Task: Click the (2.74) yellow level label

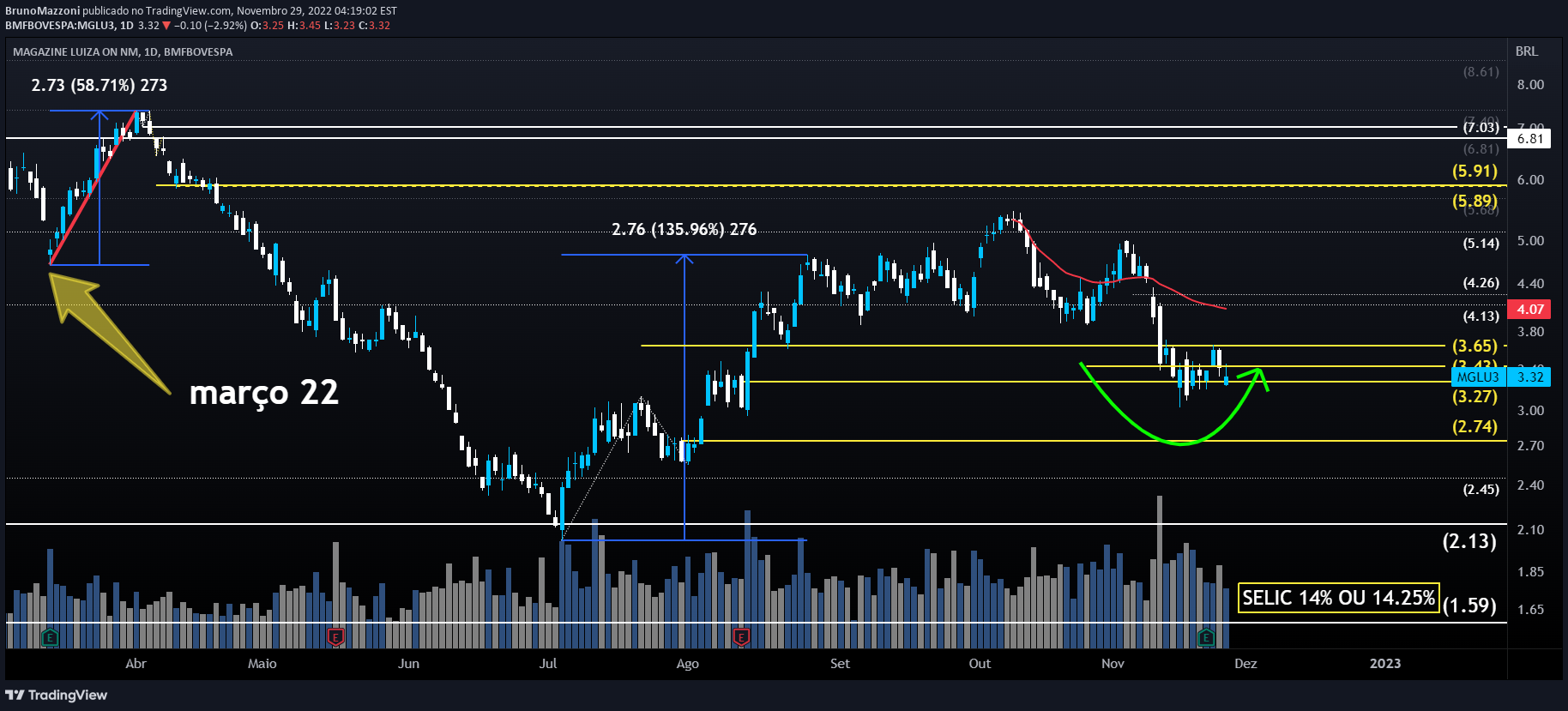Action: 1475,426
